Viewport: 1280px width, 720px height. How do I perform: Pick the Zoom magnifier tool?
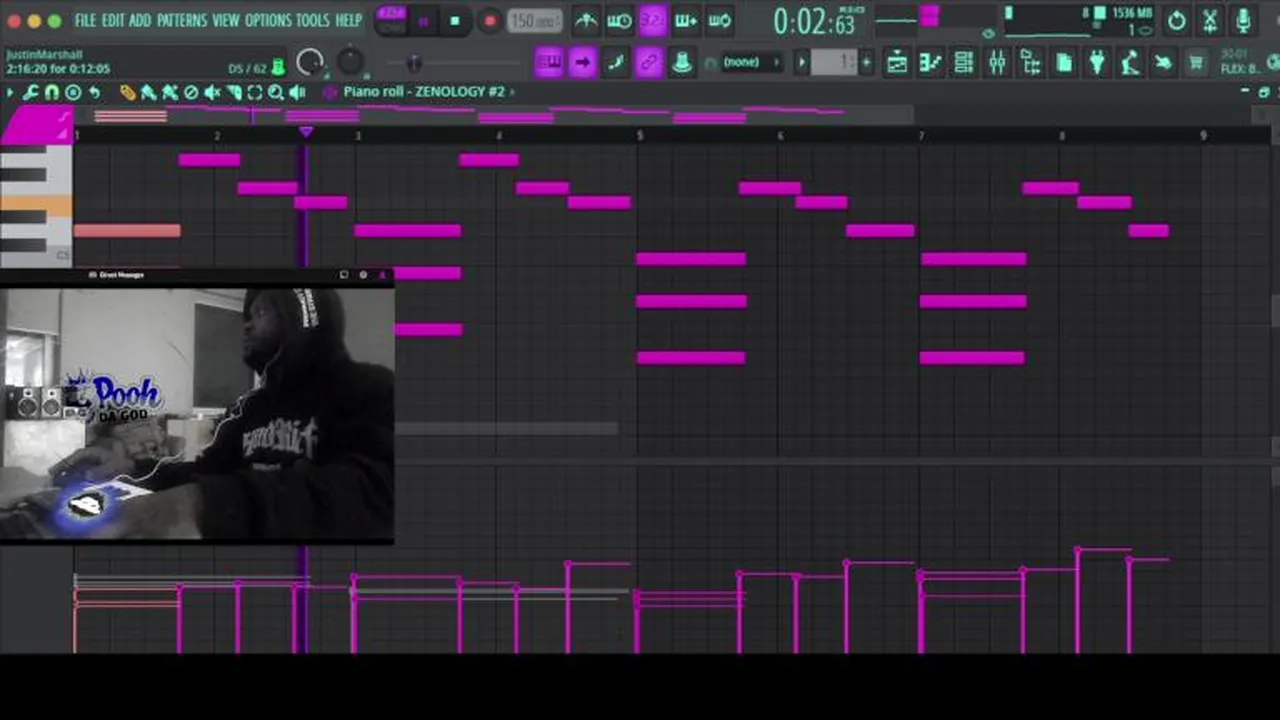click(x=275, y=92)
